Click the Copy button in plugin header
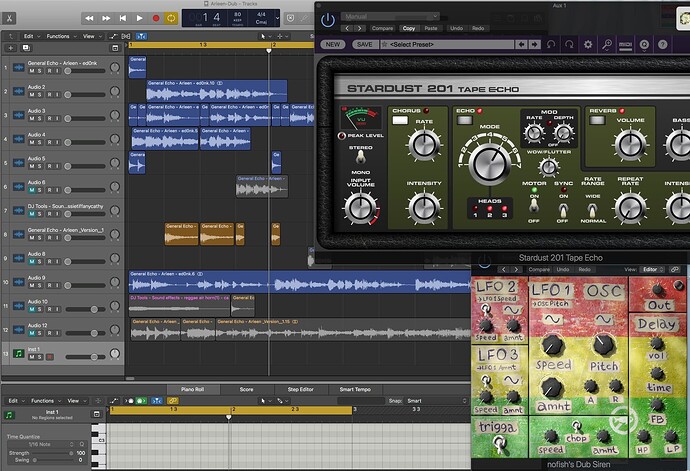 pyautogui.click(x=409, y=28)
